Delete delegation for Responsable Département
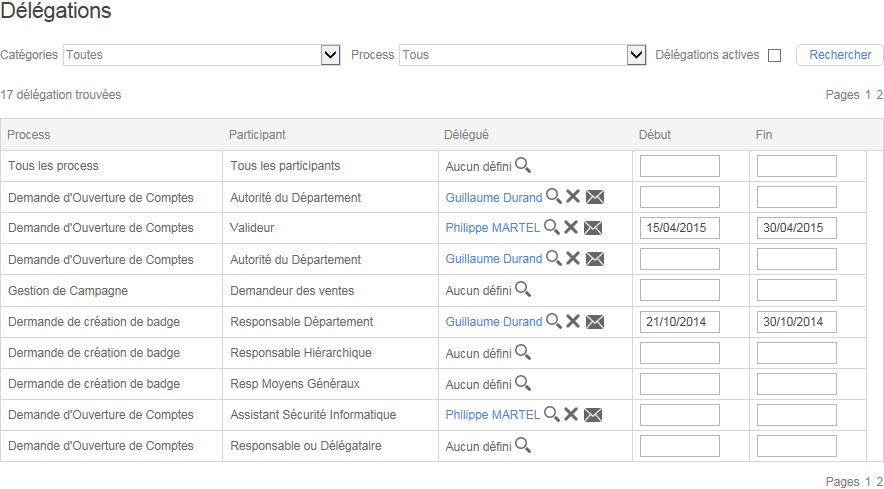The width and height of the screenshot is (884, 489). 573,321
